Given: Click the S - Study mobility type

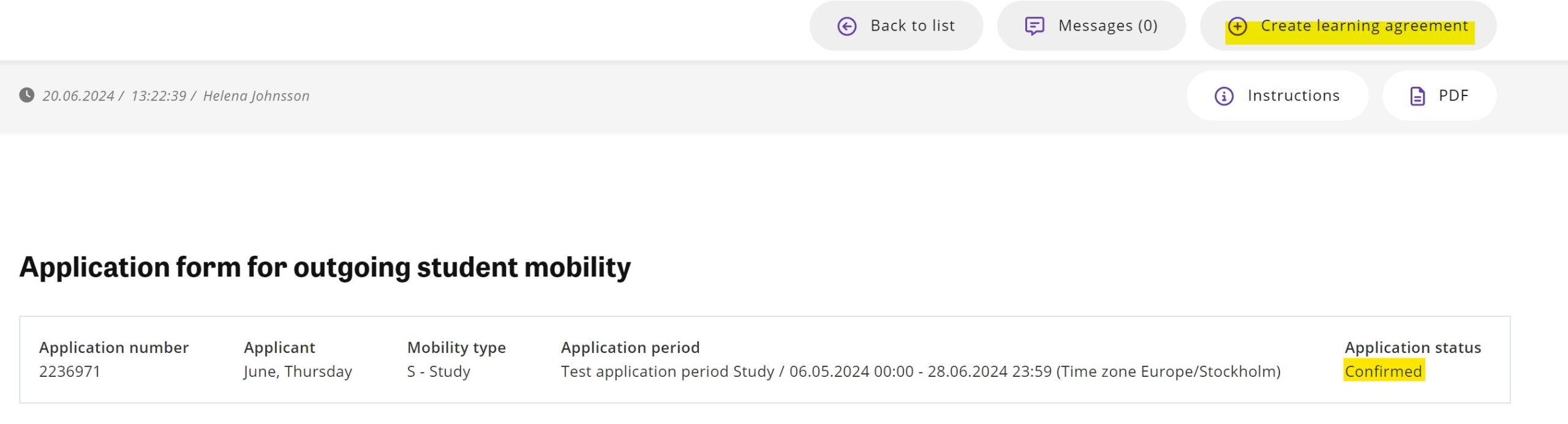Looking at the screenshot, I should click(x=439, y=371).
